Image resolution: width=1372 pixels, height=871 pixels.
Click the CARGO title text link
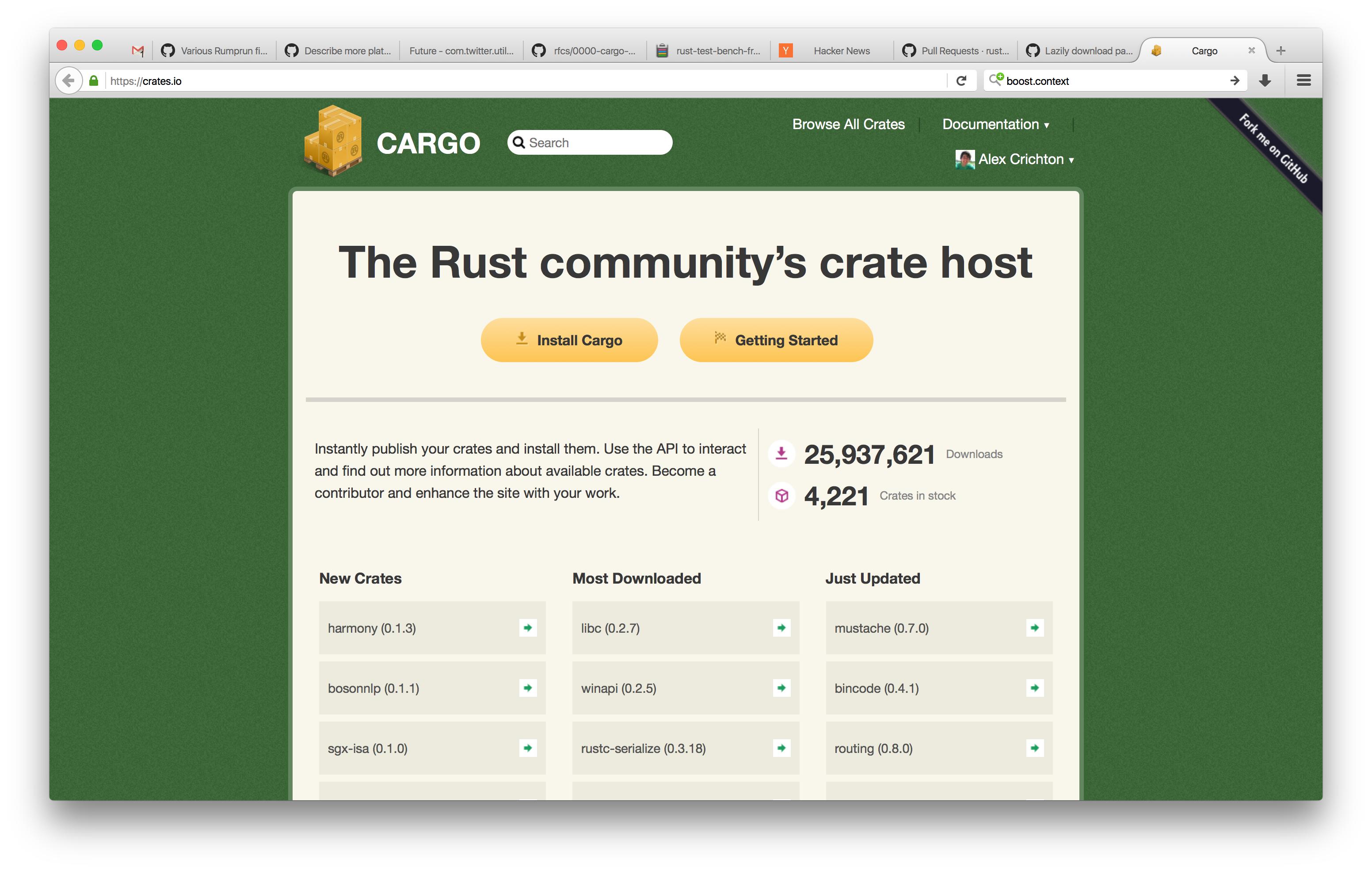click(428, 143)
